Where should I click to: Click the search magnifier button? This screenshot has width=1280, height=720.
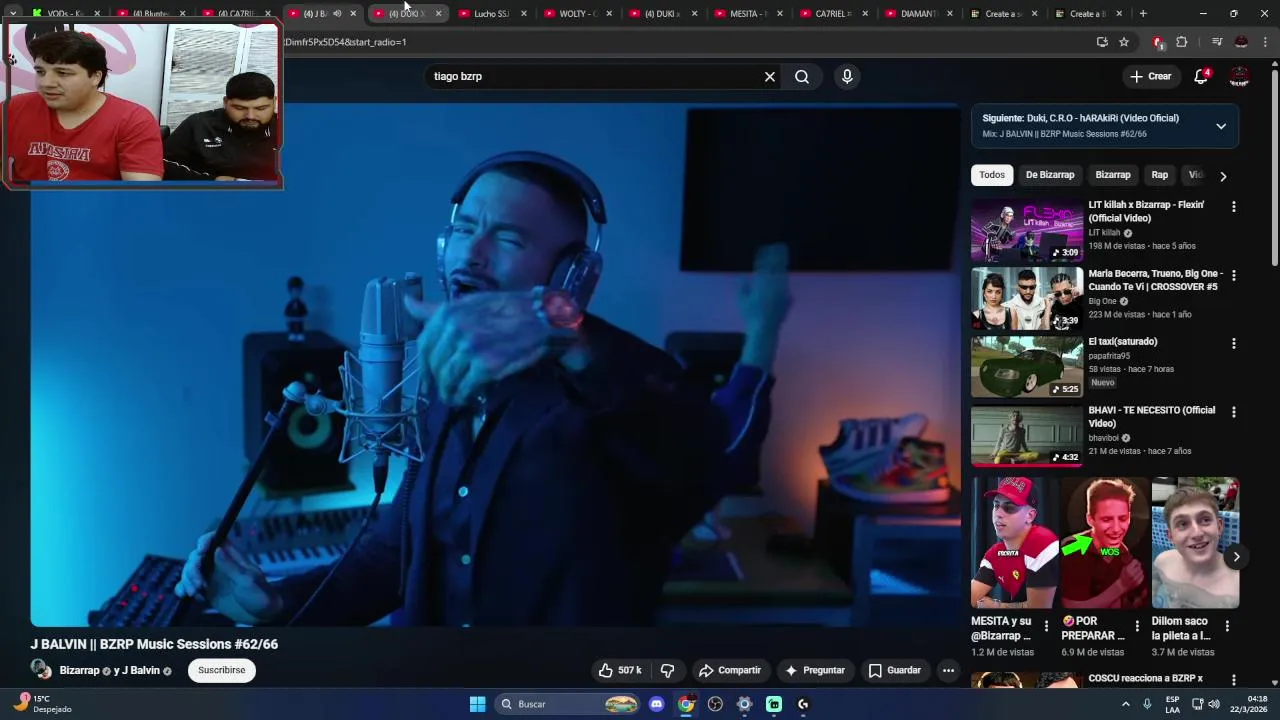click(802, 77)
